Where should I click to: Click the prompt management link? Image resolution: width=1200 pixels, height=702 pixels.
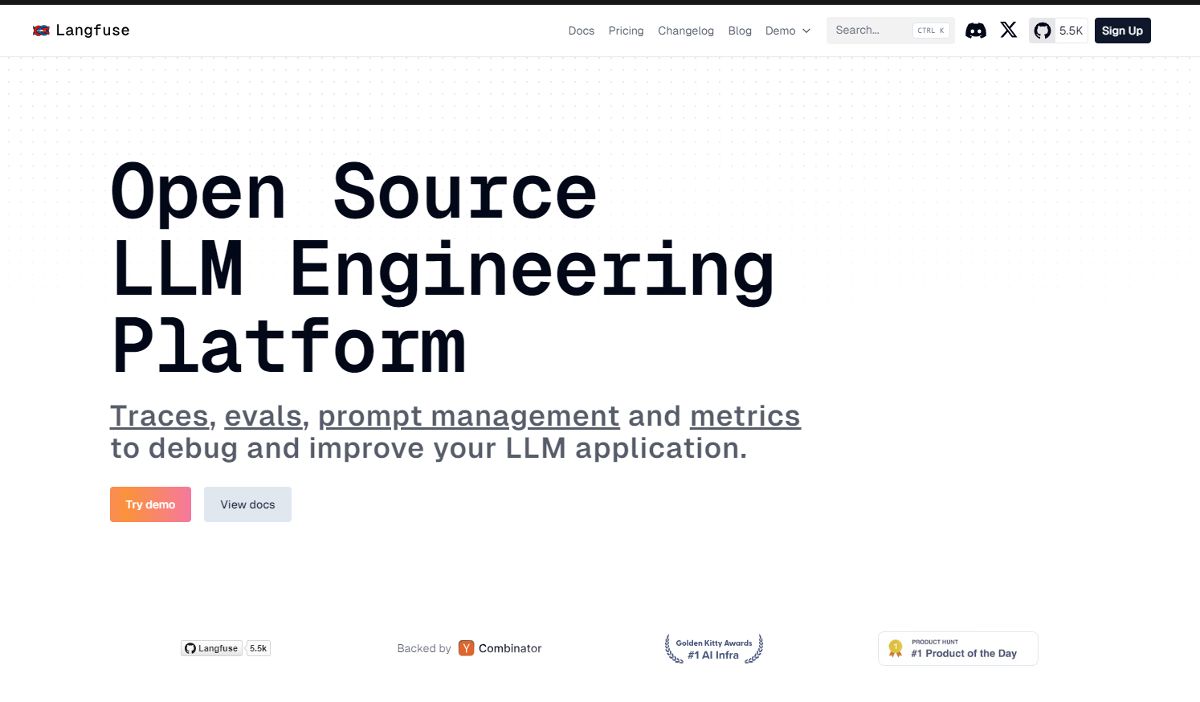click(469, 415)
